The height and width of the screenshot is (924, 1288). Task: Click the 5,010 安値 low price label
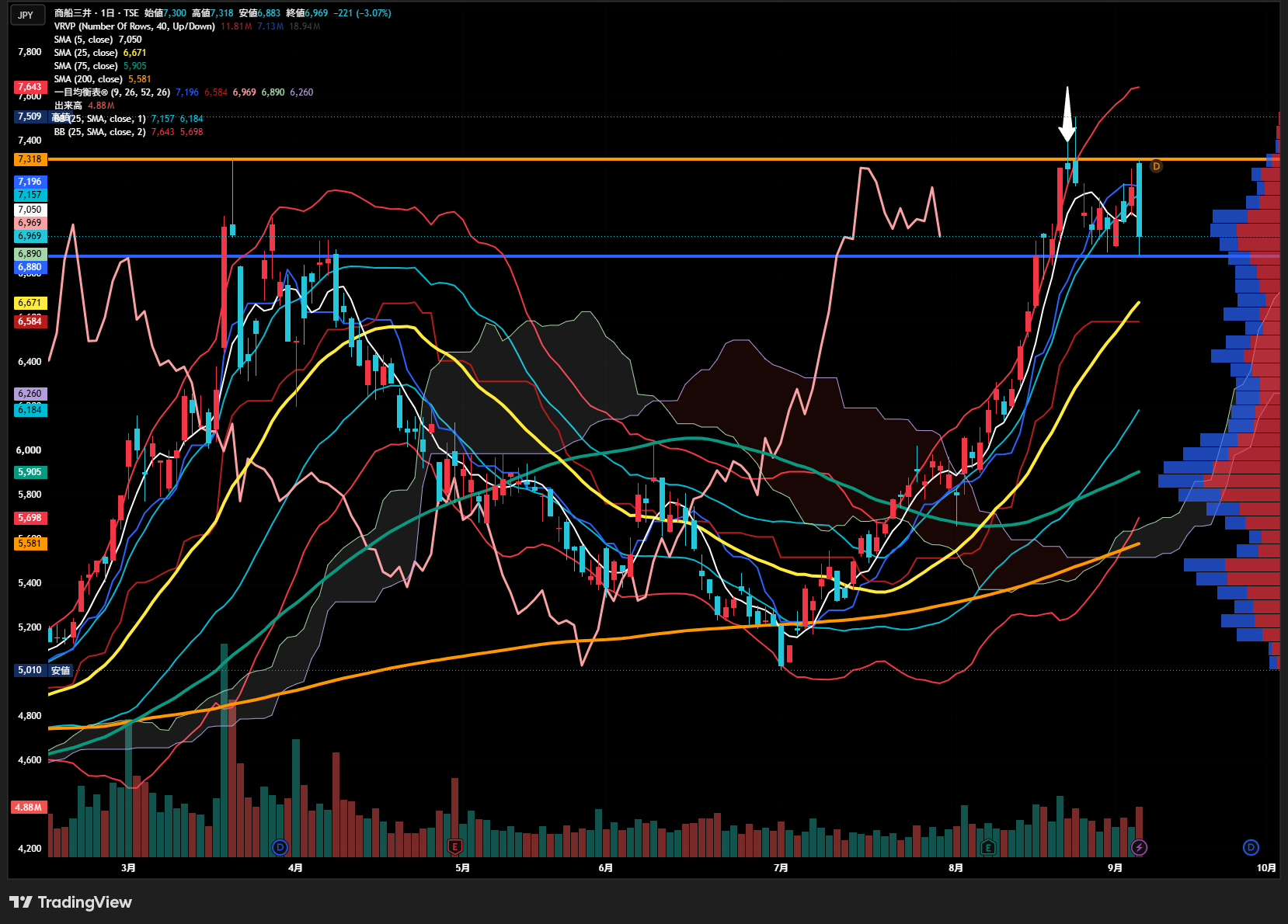44,670
